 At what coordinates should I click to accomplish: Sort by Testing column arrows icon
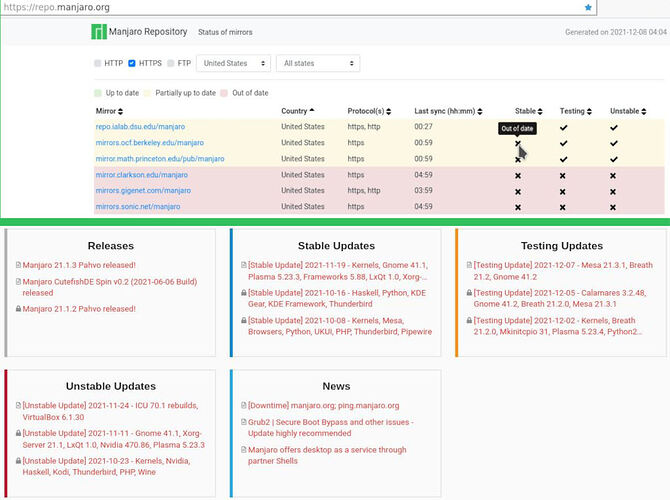[589, 112]
